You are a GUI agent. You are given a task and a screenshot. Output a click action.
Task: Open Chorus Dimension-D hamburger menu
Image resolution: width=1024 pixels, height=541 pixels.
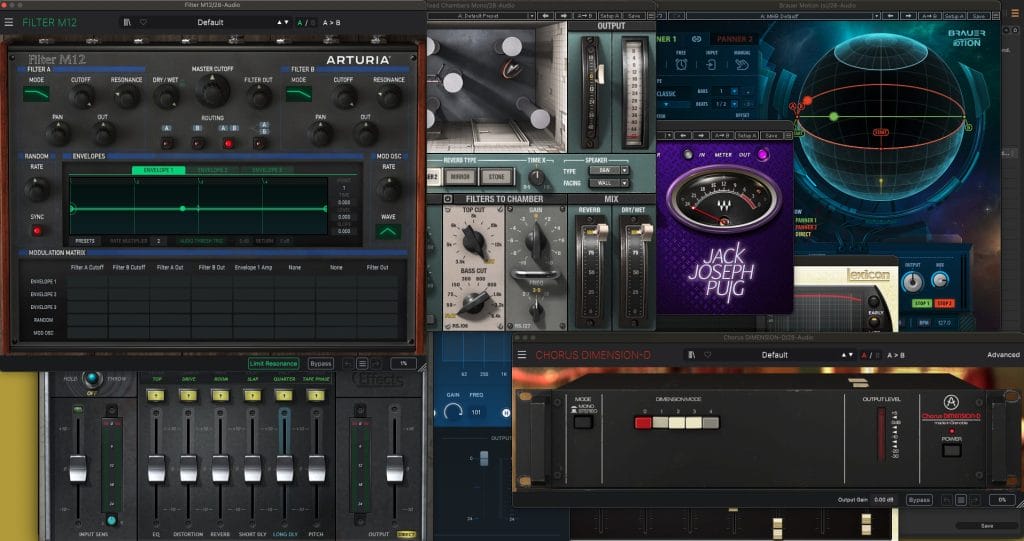click(x=522, y=355)
